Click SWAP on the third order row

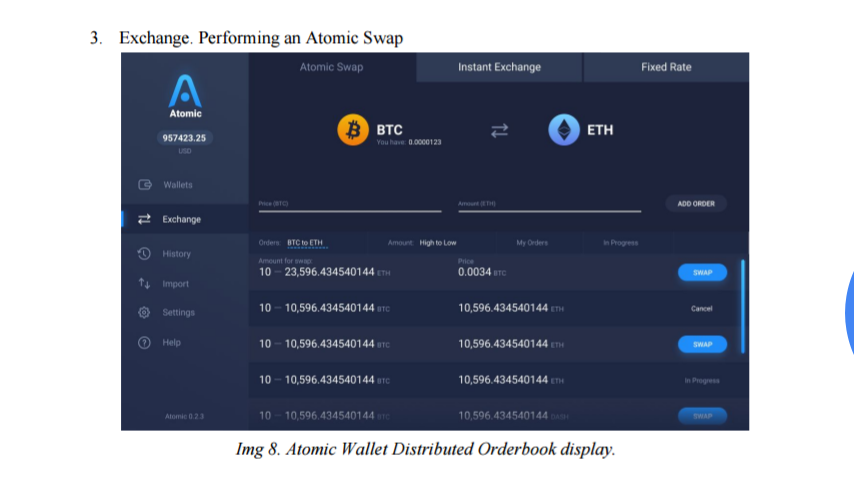(702, 344)
